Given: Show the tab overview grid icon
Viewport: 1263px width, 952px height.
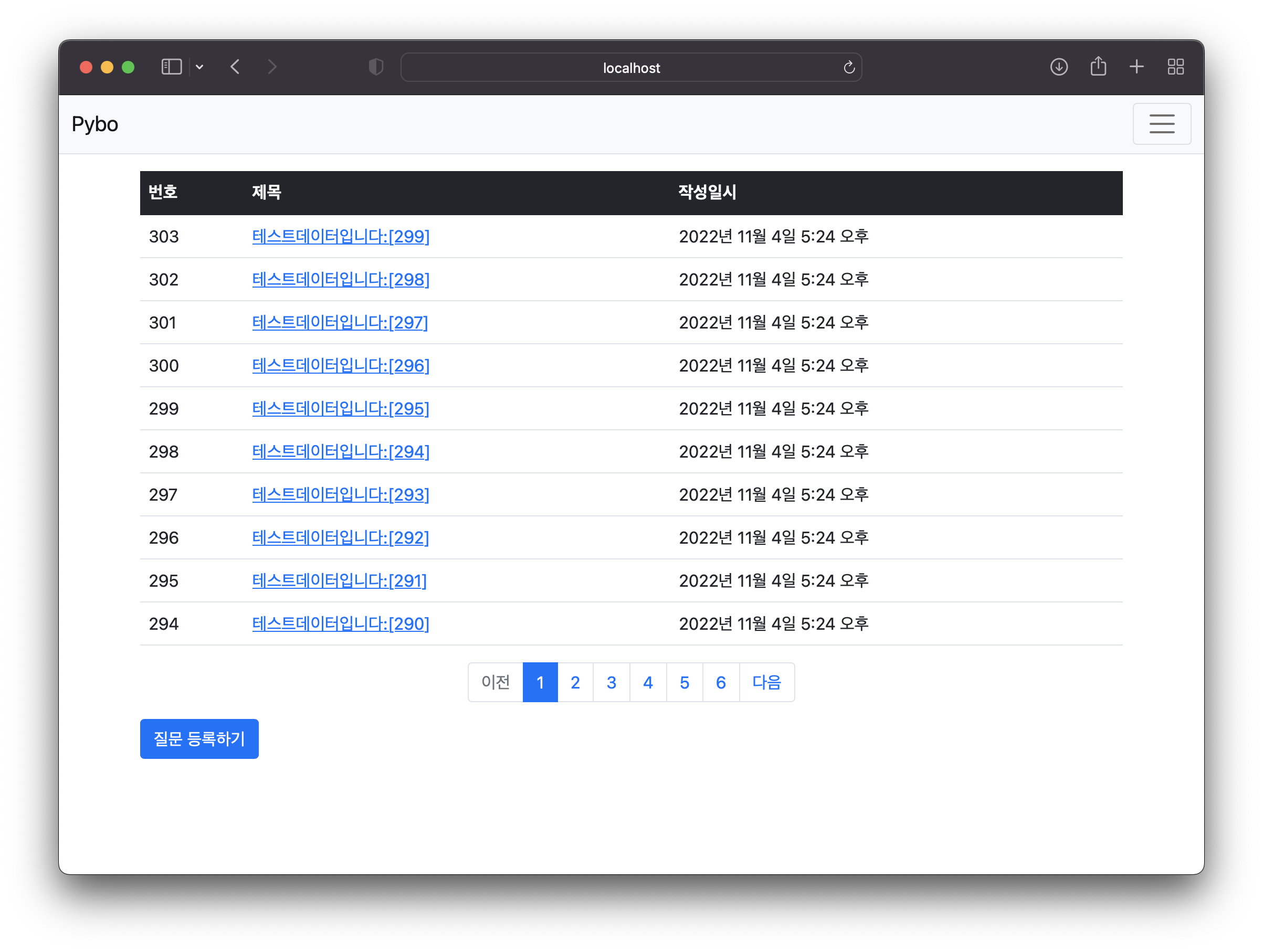Looking at the screenshot, I should [x=1175, y=67].
